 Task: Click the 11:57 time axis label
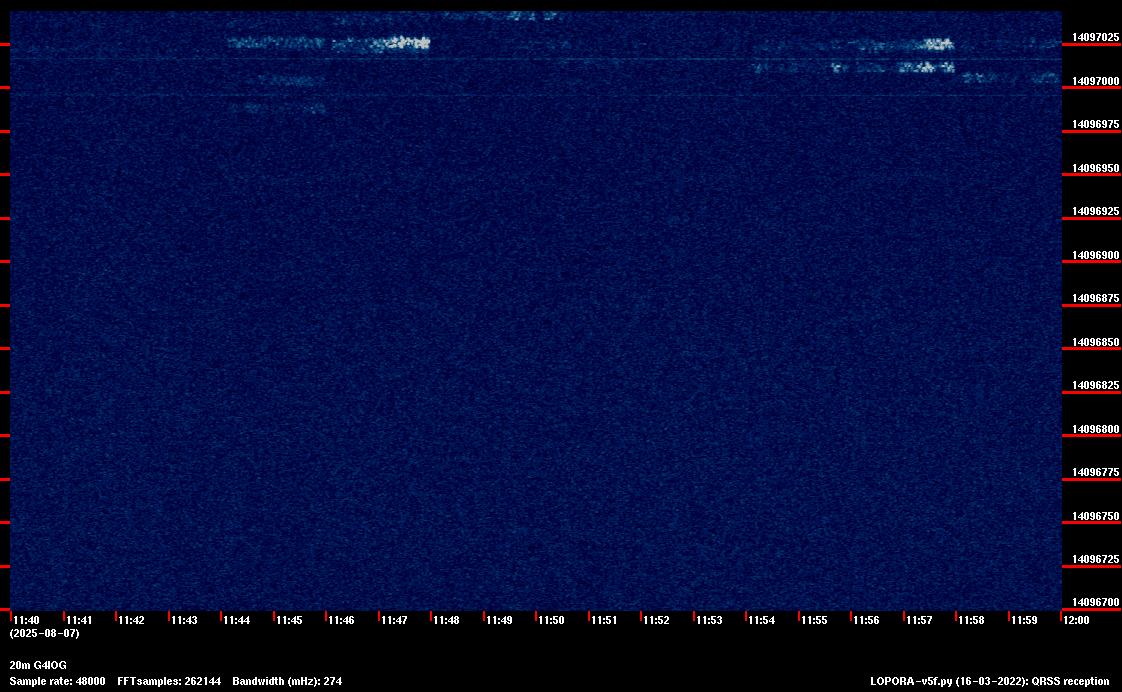919,620
